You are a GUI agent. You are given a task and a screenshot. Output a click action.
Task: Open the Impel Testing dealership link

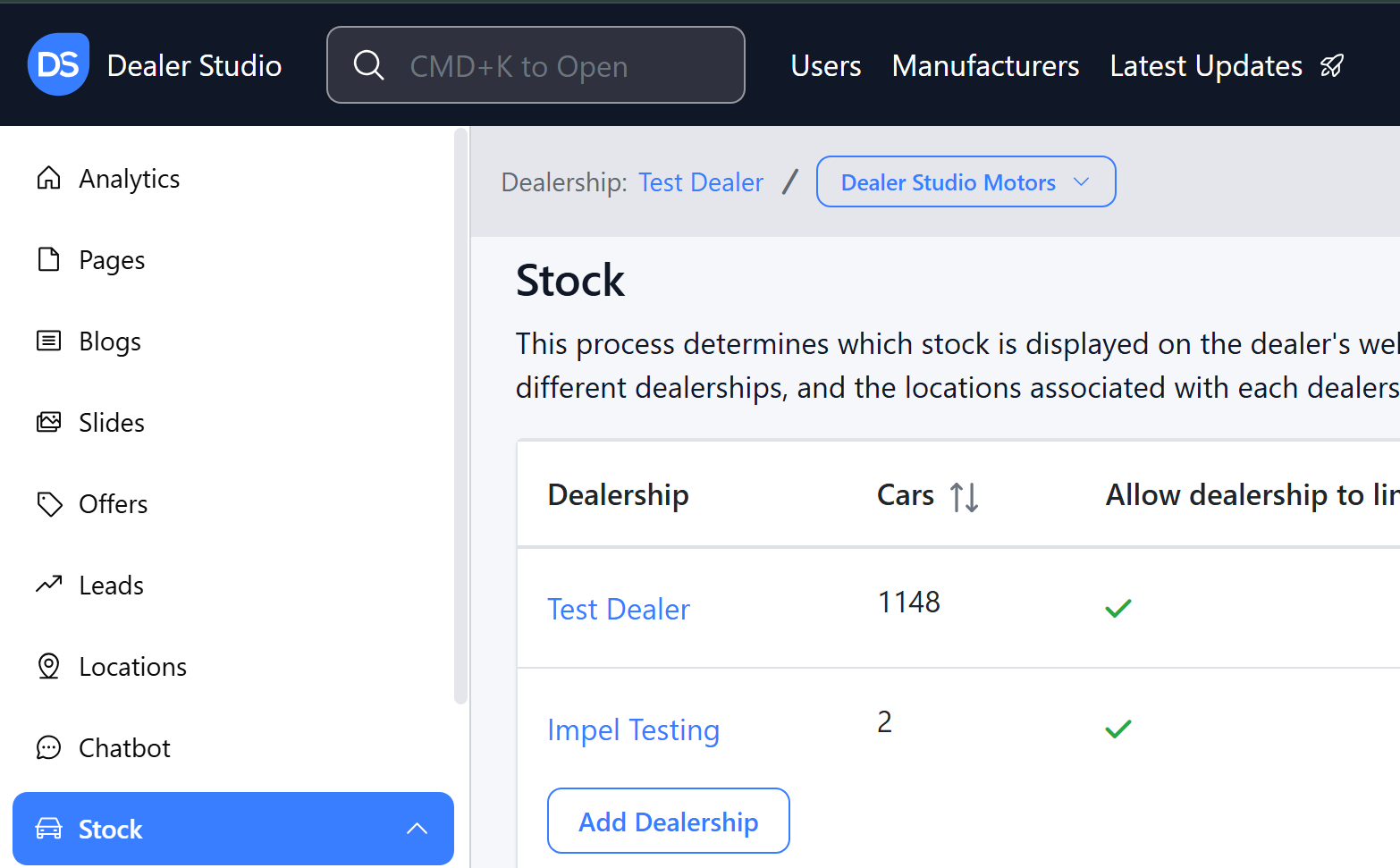[633, 730]
